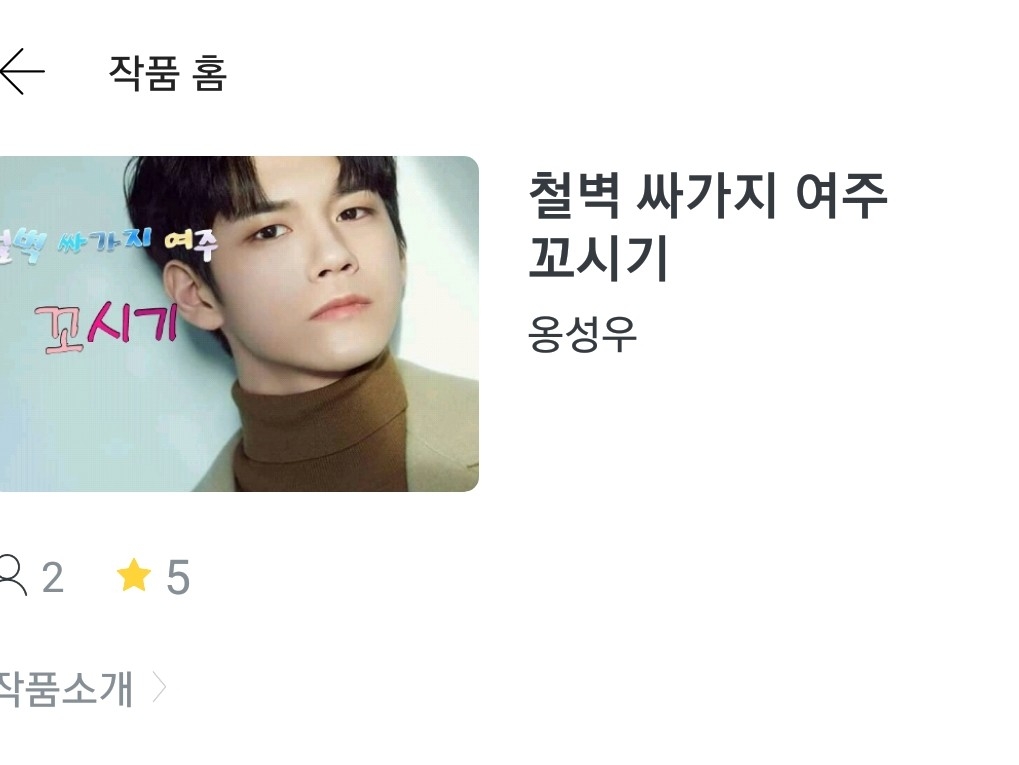Go back using the left arrow
Screen dimensions: 1019x765
(x=21, y=71)
